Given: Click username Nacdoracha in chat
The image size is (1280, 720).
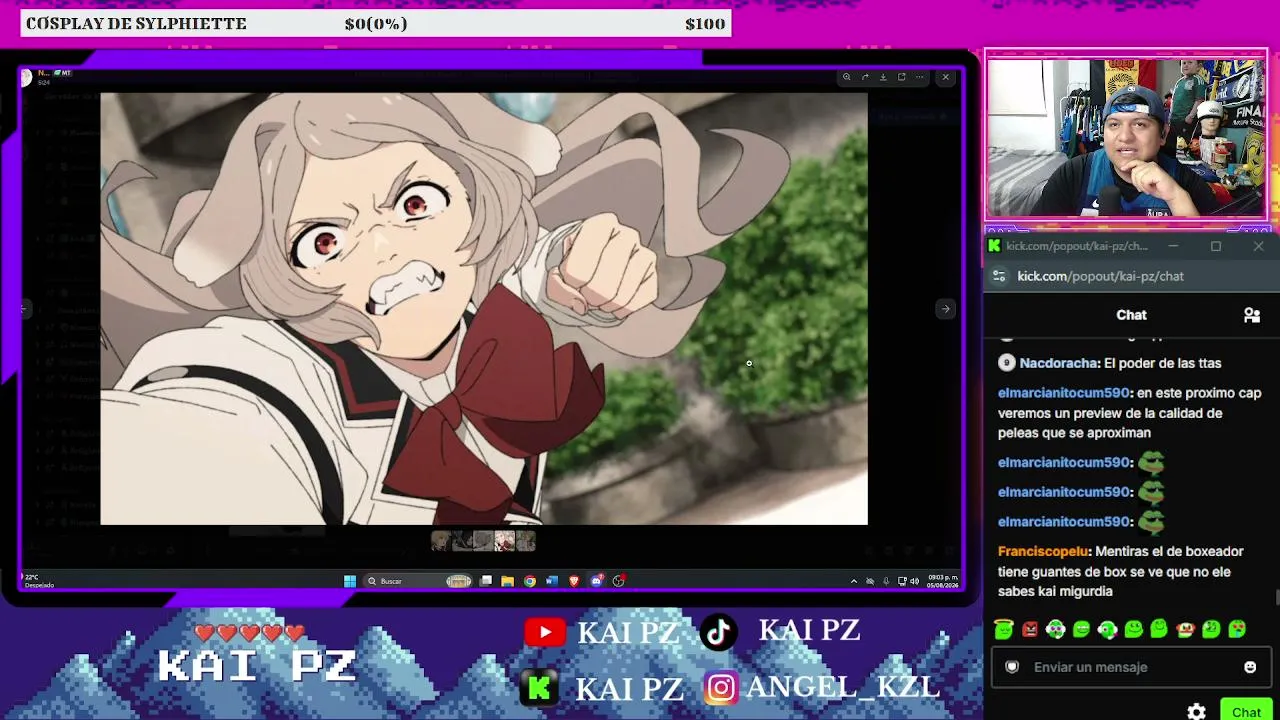Looking at the screenshot, I should 1059,363.
